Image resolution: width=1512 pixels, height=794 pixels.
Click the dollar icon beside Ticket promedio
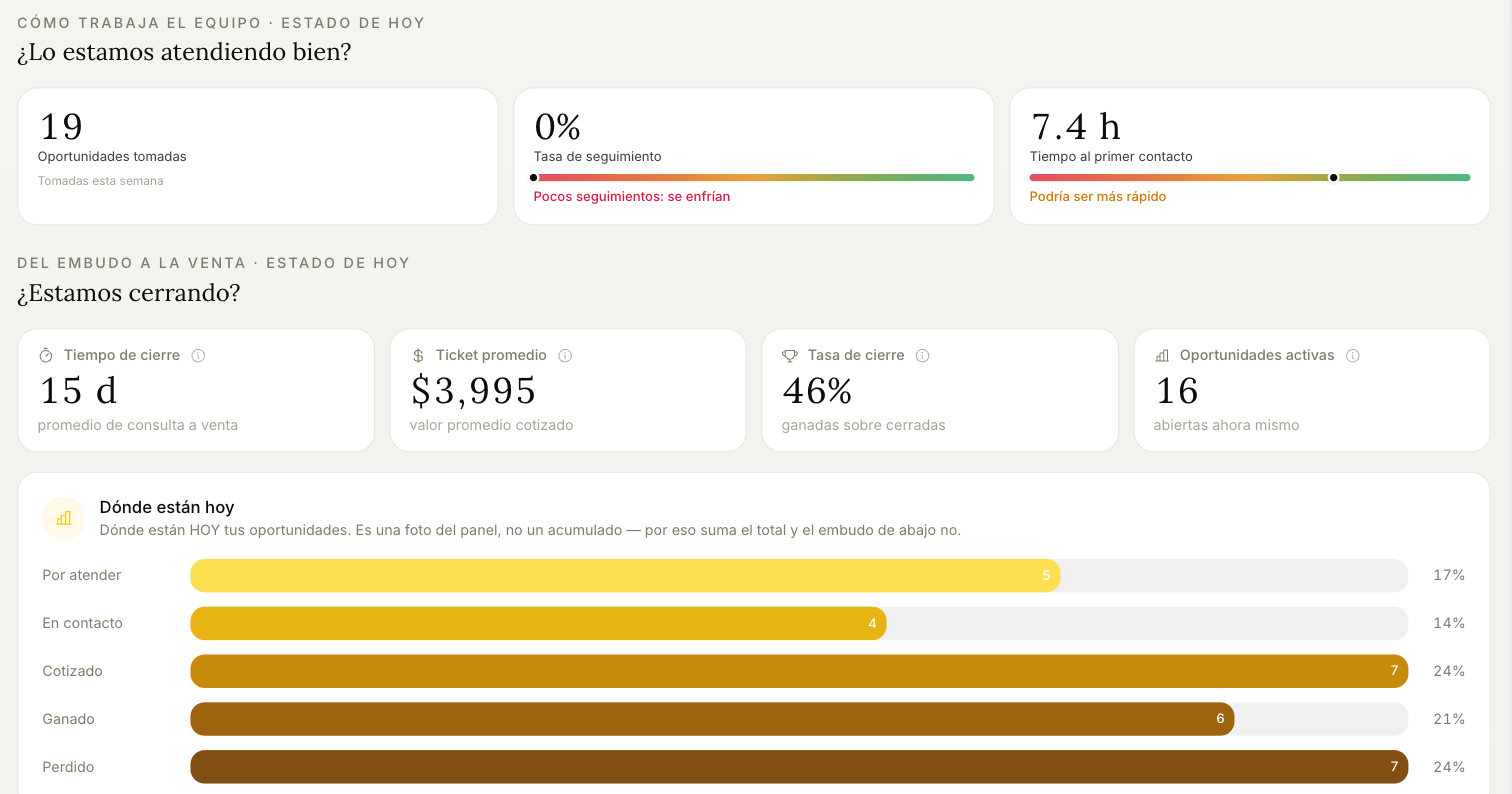[x=418, y=356]
